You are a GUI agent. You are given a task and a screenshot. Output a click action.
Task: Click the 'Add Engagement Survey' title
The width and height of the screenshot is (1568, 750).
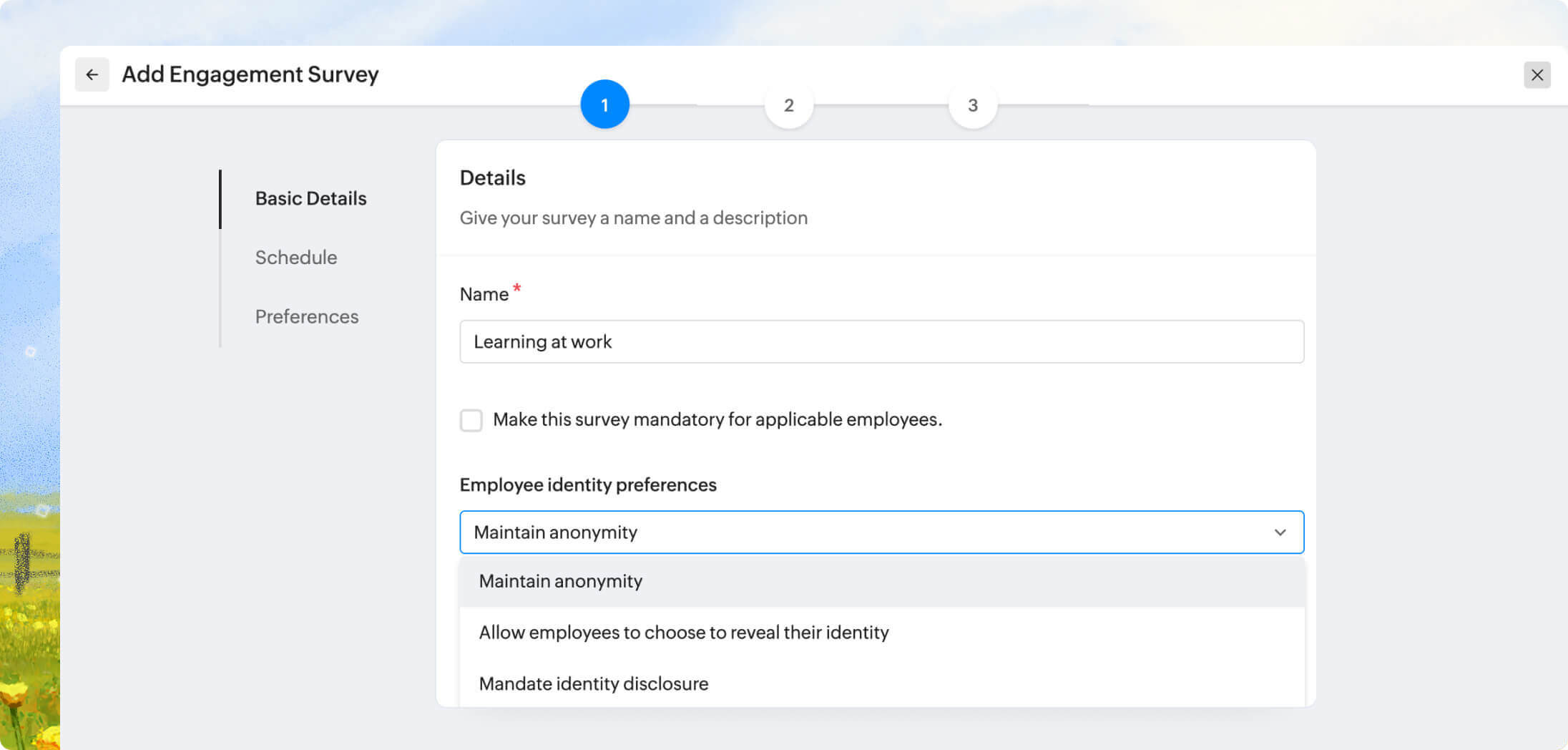(x=250, y=74)
